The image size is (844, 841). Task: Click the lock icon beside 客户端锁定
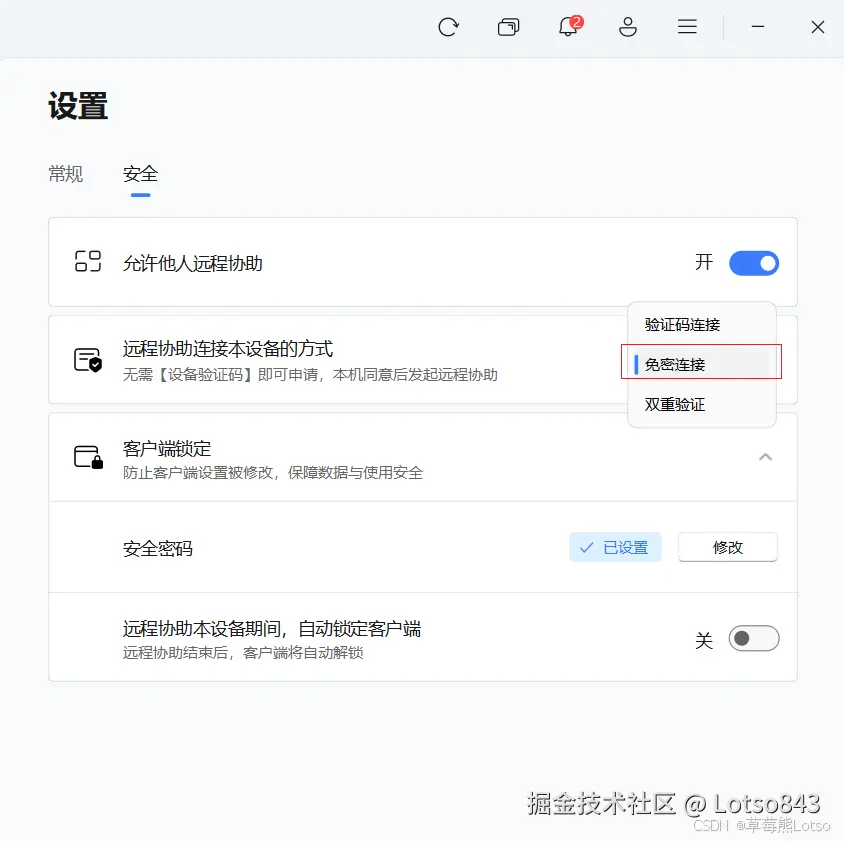click(x=89, y=456)
